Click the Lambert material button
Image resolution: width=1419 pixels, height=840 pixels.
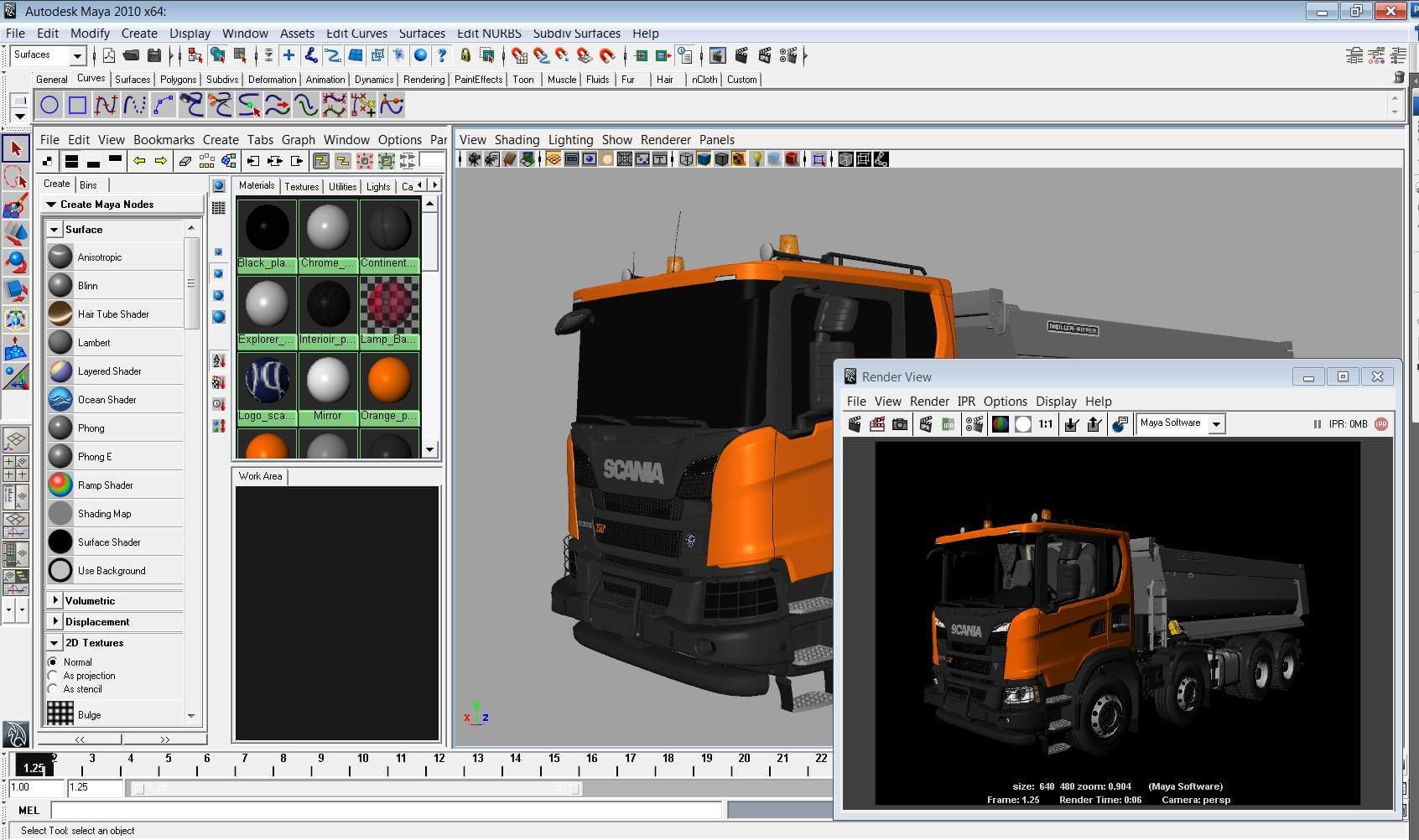click(94, 343)
